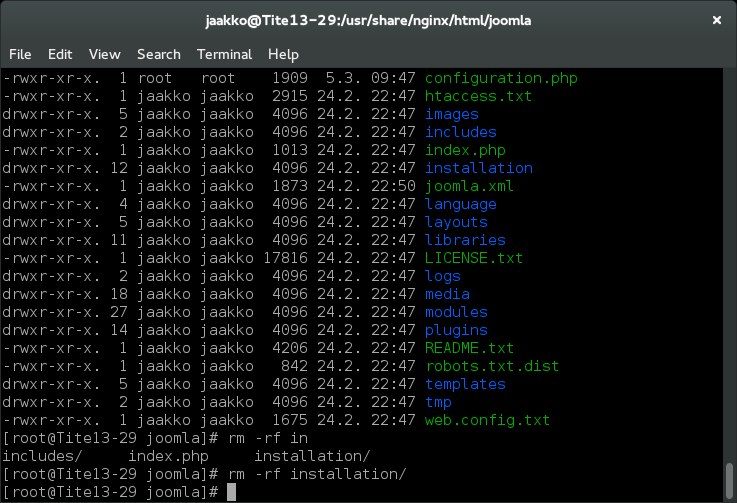Click the configuration.php filename
The height and width of the screenshot is (503, 737).
[501, 78]
